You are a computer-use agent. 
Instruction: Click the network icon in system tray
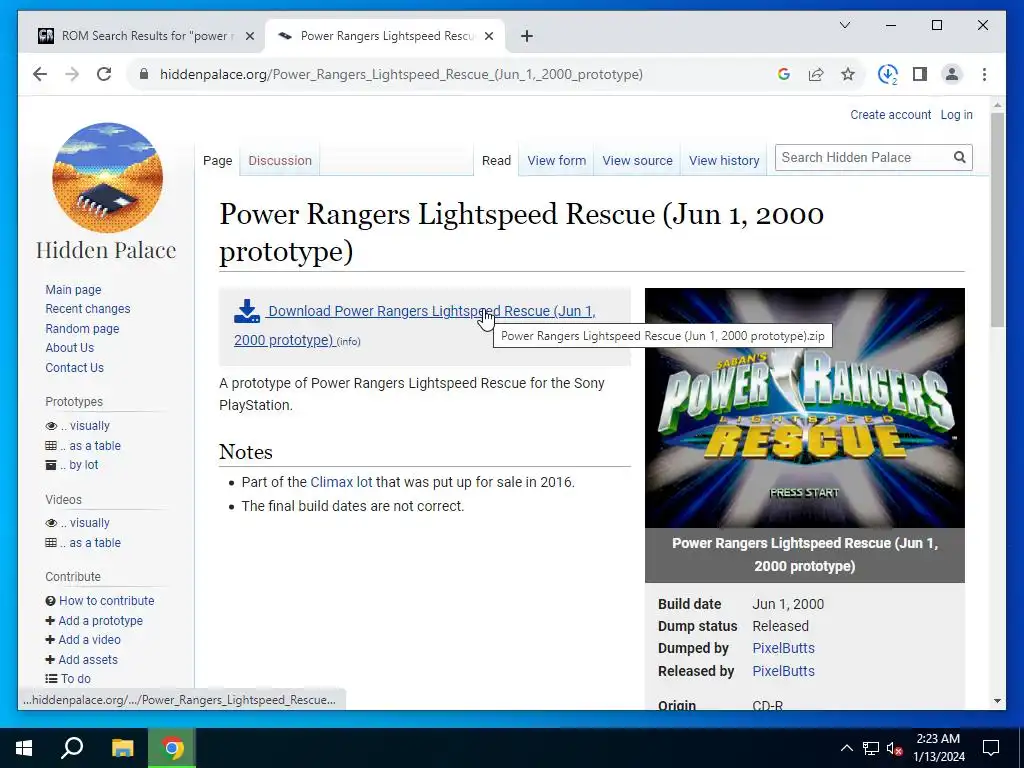[x=871, y=748]
